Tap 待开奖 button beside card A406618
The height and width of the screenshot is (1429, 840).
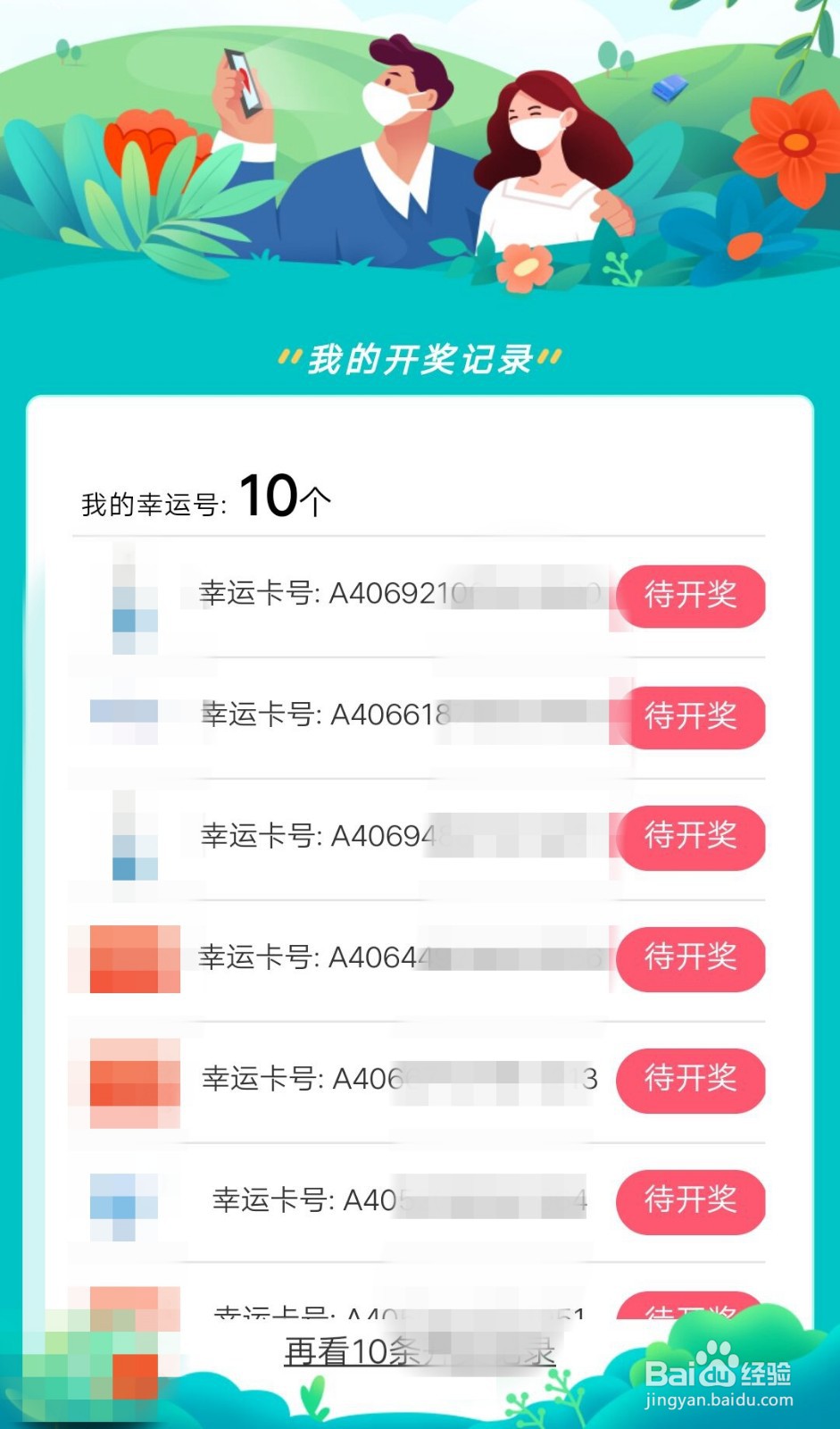[690, 716]
